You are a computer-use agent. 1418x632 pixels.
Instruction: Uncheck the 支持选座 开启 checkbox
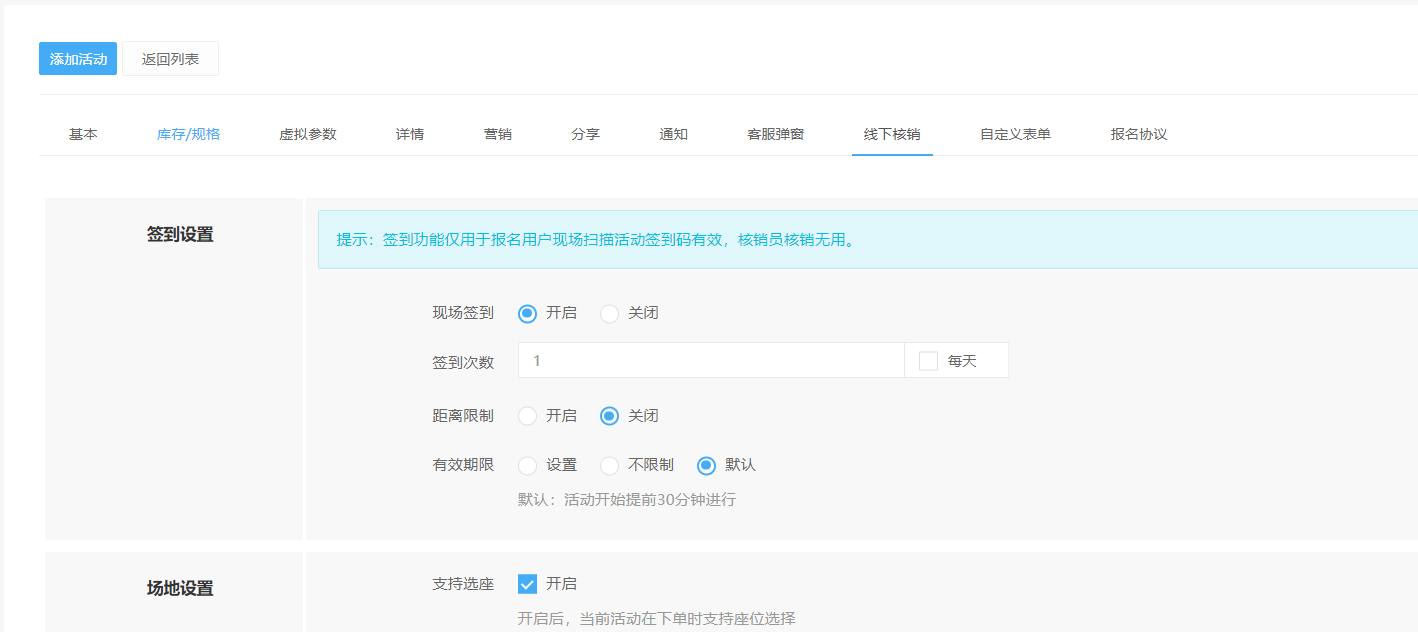pos(528,584)
